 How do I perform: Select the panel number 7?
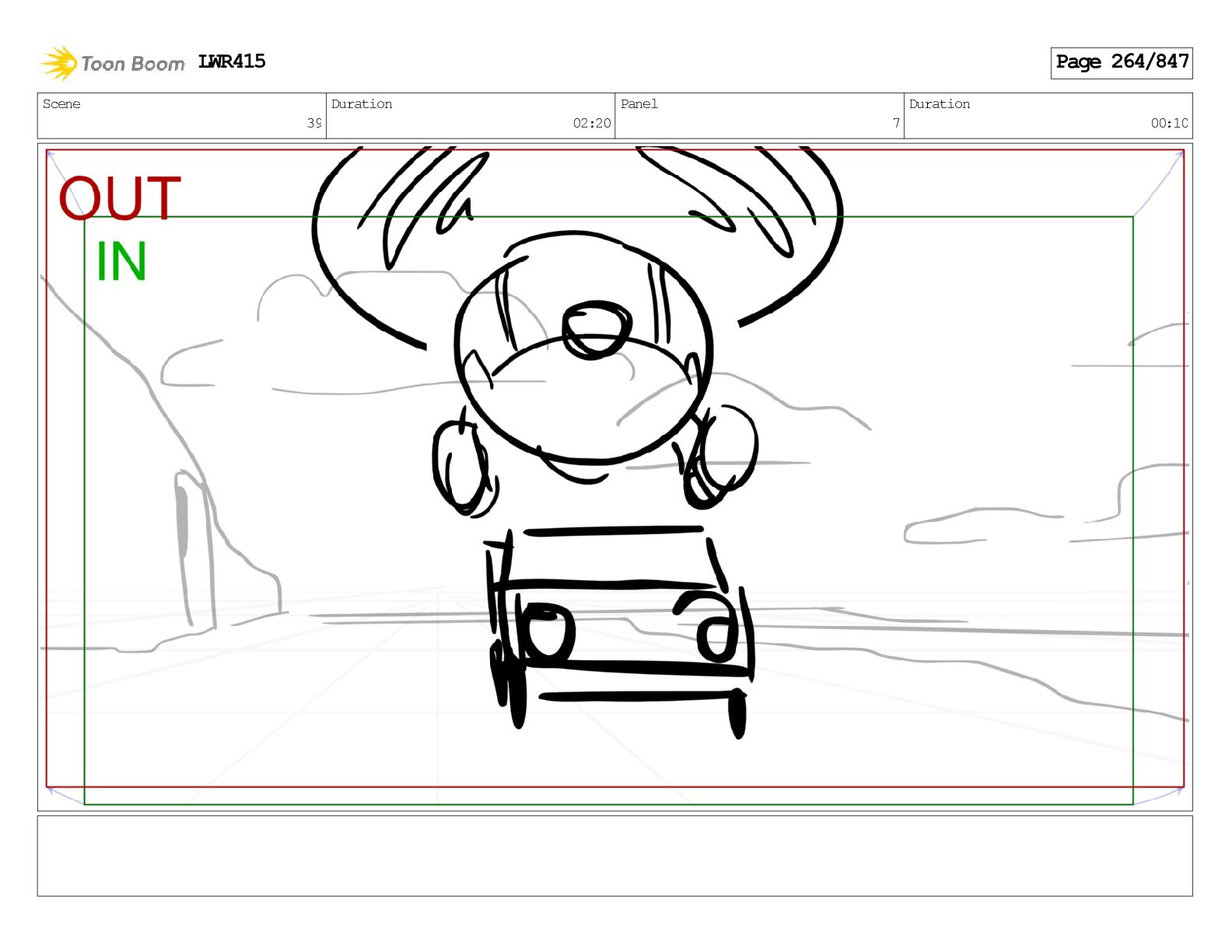(x=896, y=123)
